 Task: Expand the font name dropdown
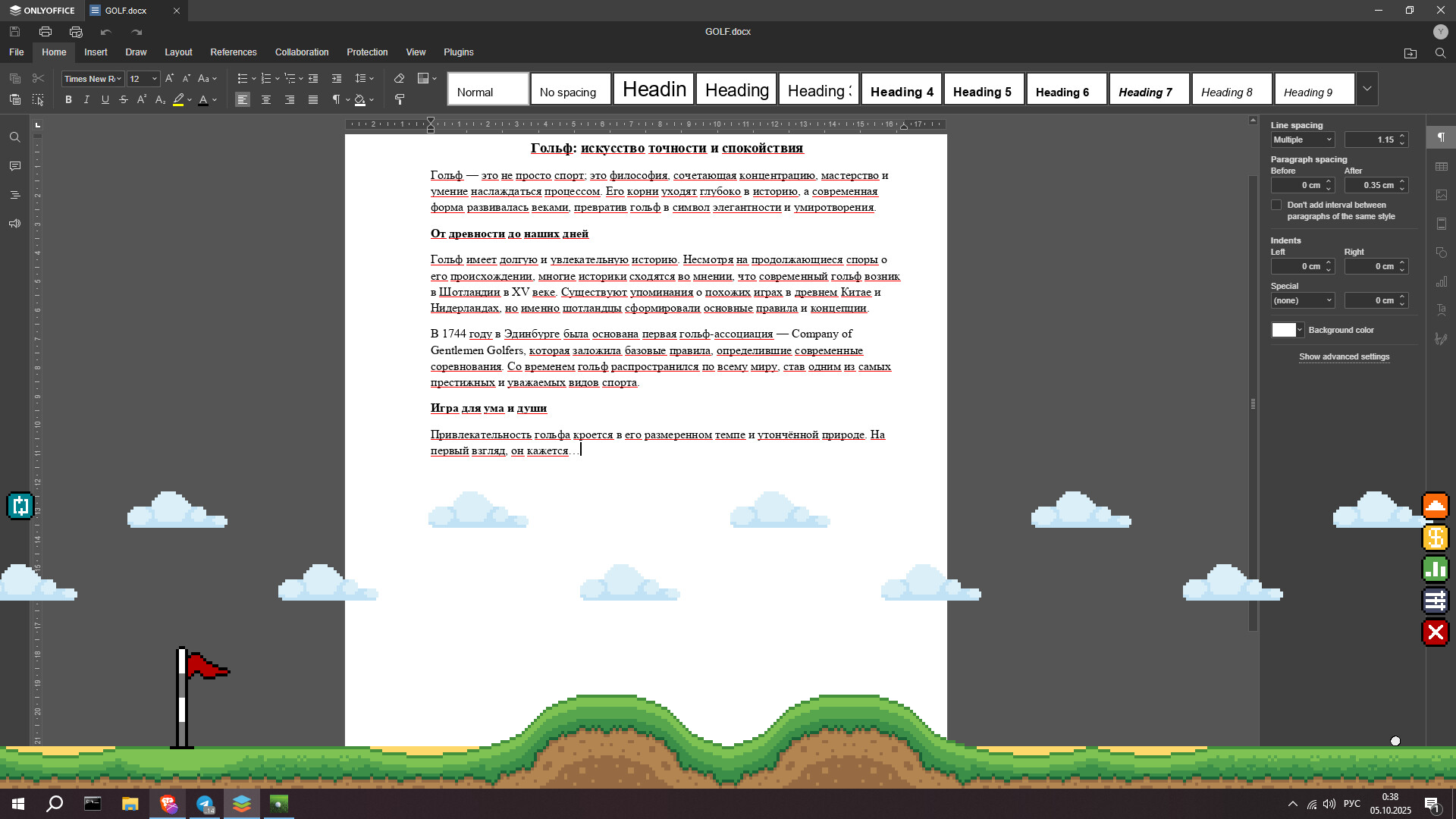(x=119, y=79)
